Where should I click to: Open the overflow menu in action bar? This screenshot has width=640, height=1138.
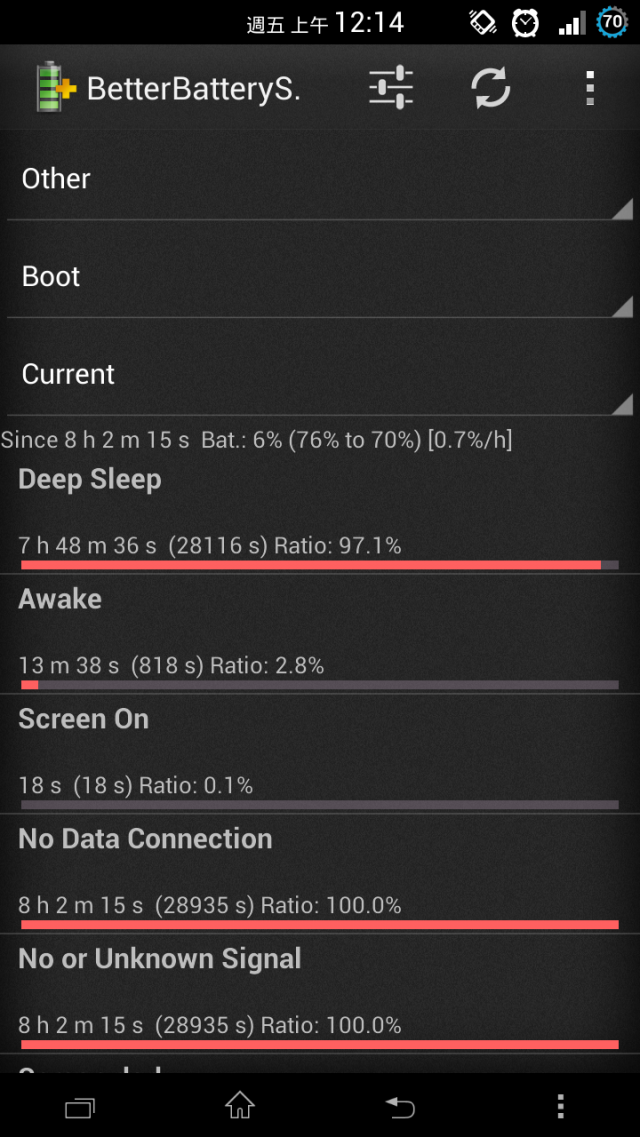(x=590, y=88)
